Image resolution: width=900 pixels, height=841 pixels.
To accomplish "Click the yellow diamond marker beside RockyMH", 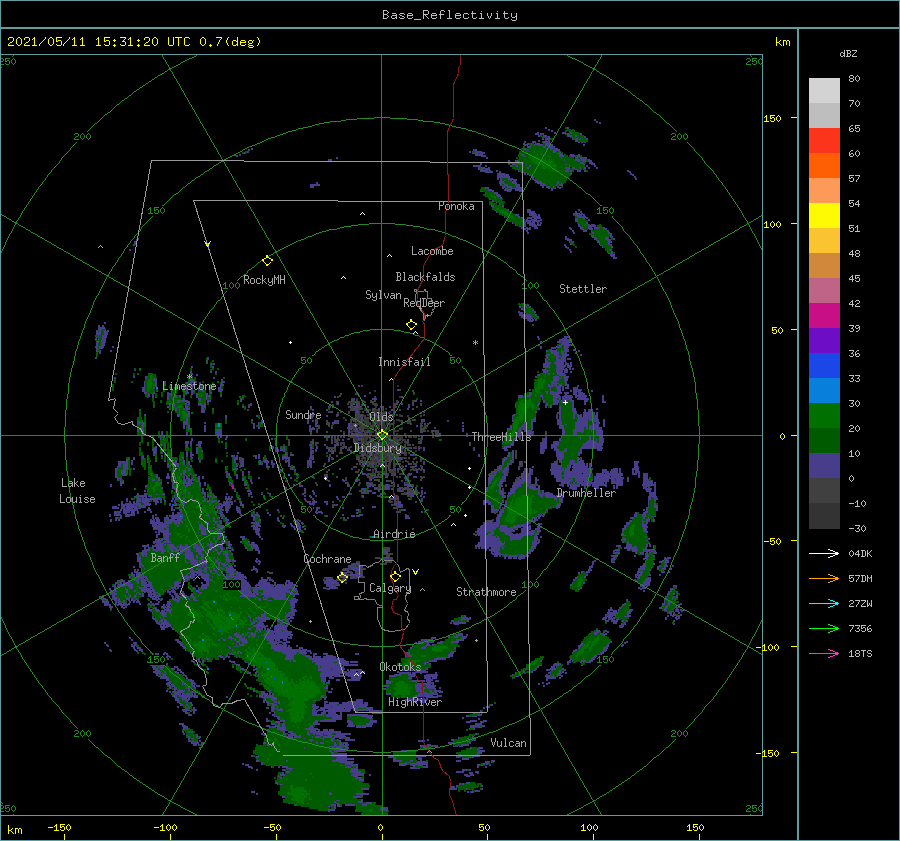I will tap(267, 261).
